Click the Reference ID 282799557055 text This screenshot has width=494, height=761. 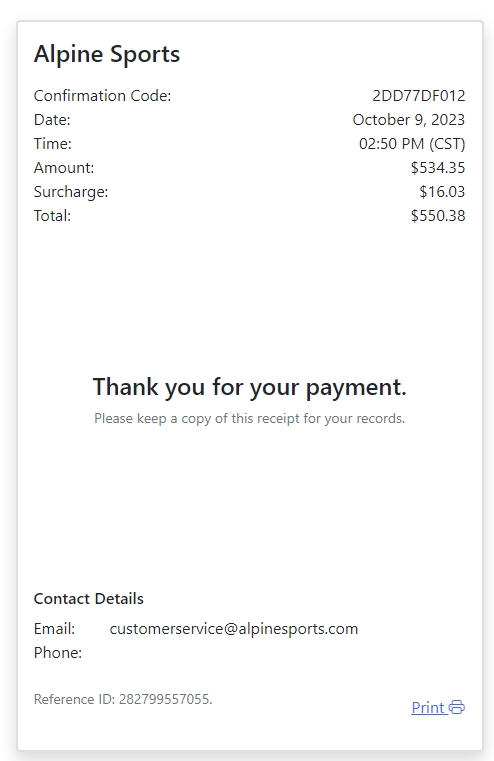click(123, 699)
